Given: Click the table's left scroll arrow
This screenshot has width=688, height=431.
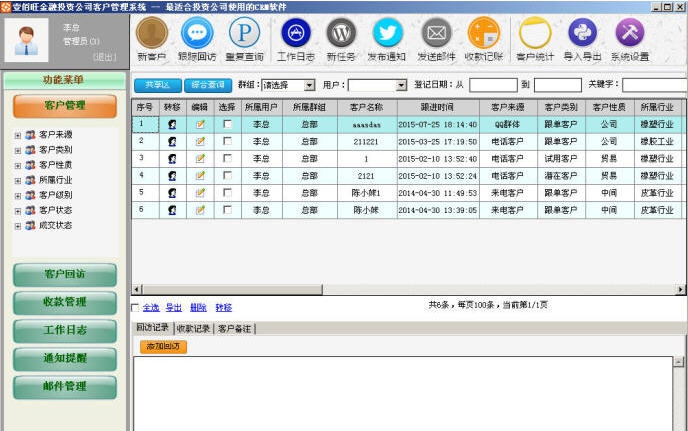Looking at the screenshot, I should click(136, 289).
